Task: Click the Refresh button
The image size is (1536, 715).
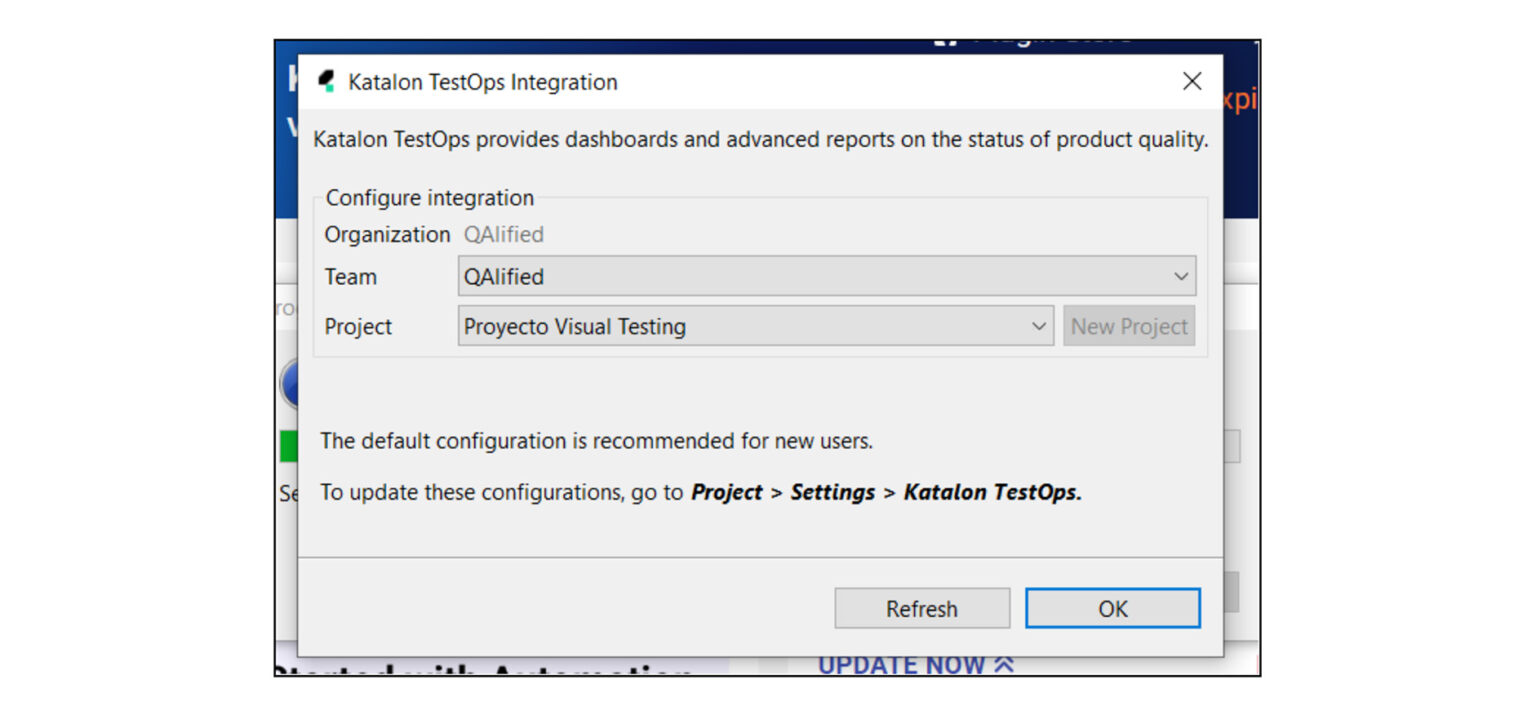Action: [x=921, y=608]
